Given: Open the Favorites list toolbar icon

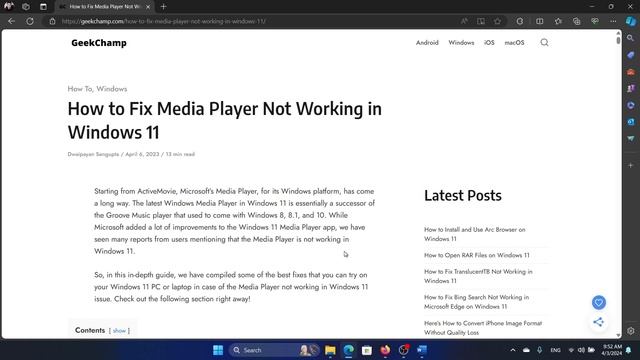Looking at the screenshot, I should coord(558,21).
